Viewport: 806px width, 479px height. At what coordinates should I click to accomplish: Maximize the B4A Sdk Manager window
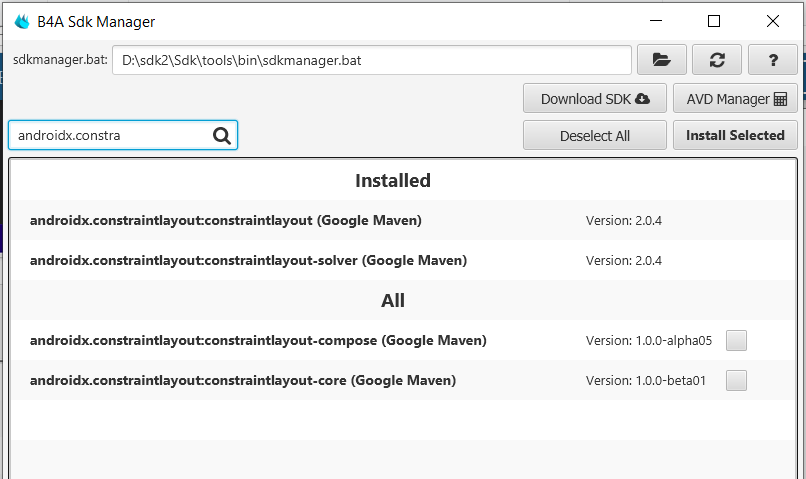click(x=714, y=21)
